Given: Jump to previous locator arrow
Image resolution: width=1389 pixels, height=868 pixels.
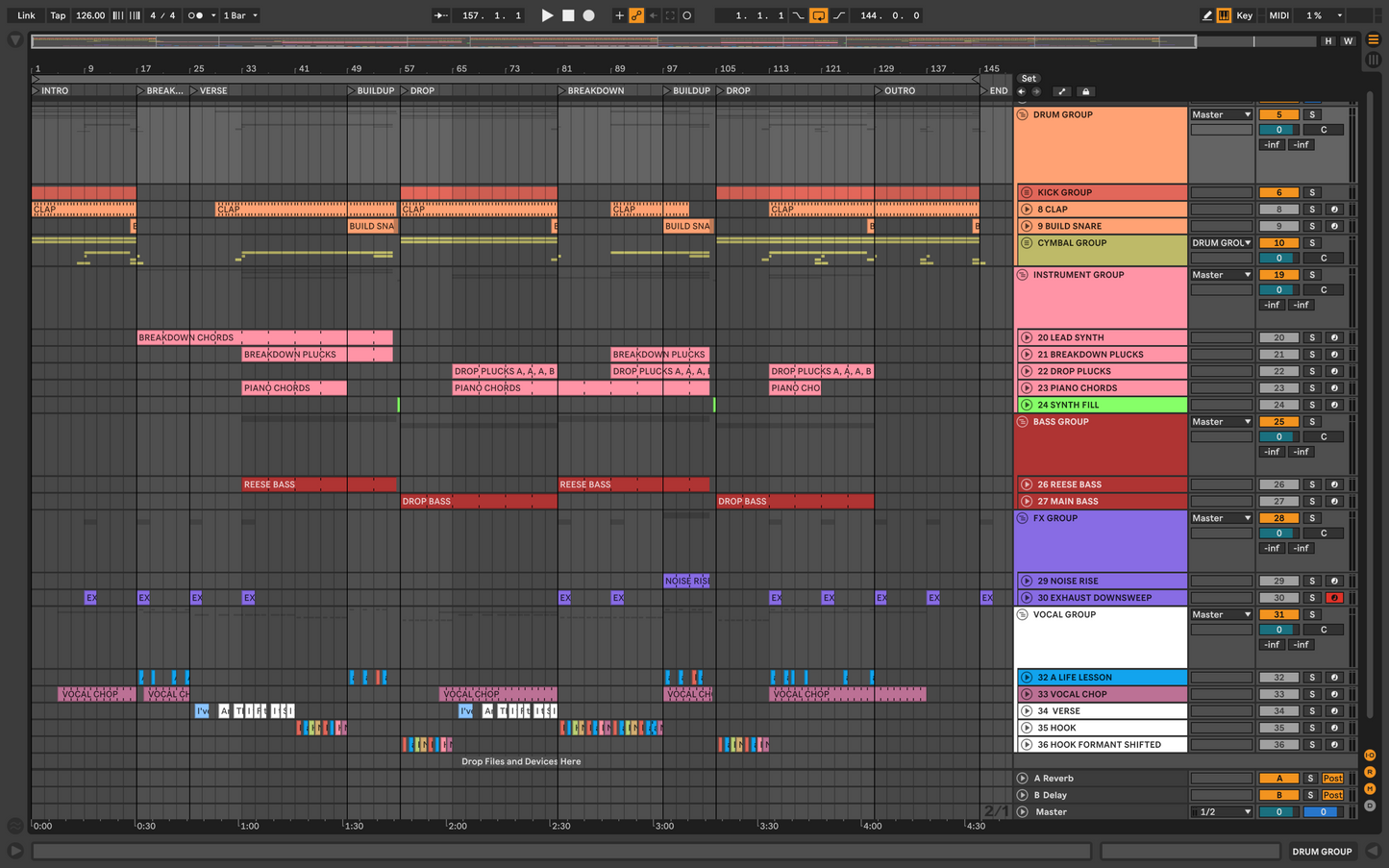Looking at the screenshot, I should [1021, 92].
